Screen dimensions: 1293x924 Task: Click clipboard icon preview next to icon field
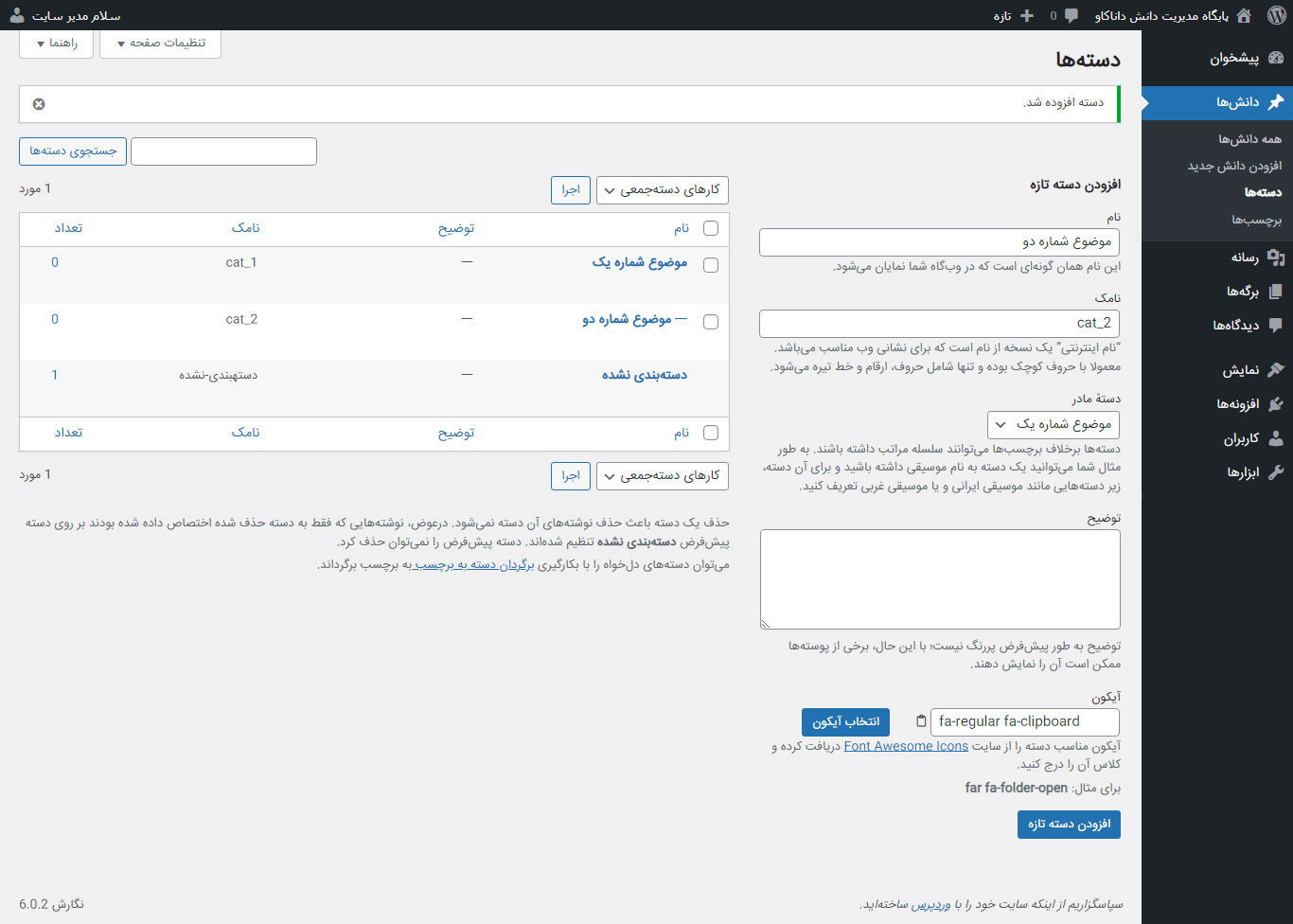coord(921,721)
